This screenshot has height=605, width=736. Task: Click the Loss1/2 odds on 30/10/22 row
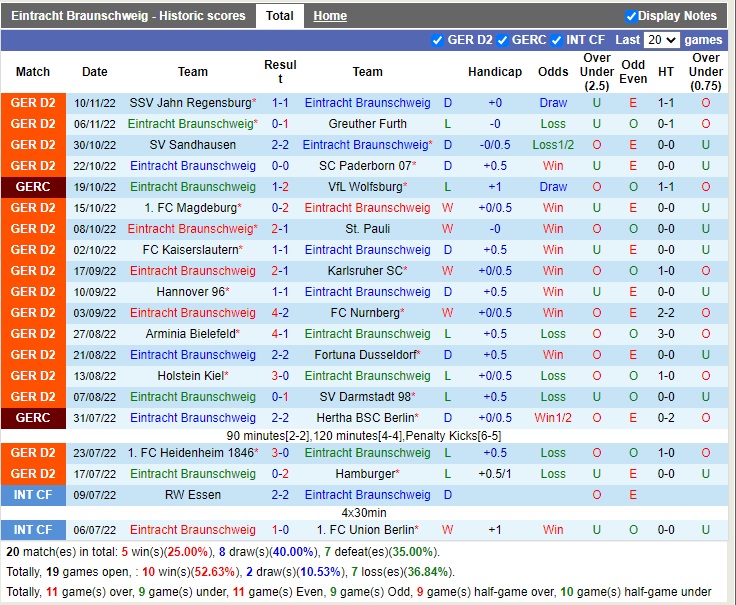tap(553, 145)
